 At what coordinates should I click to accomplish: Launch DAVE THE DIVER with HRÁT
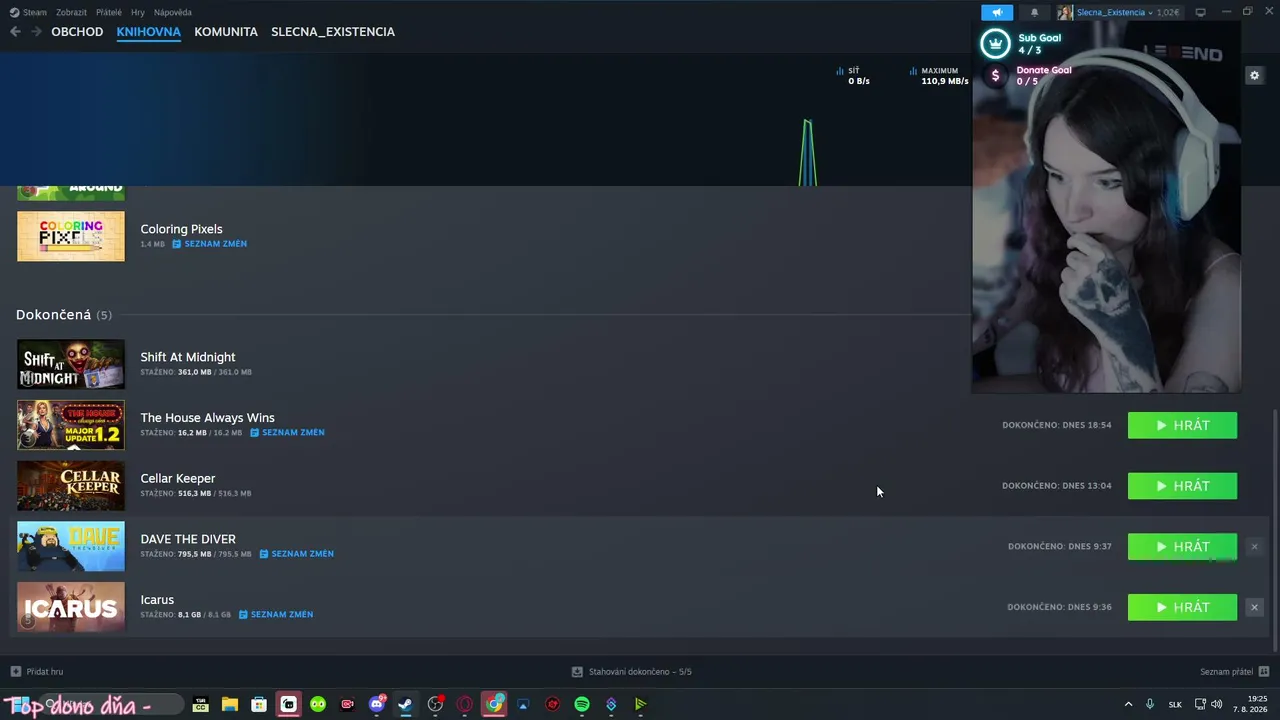[x=1182, y=547]
